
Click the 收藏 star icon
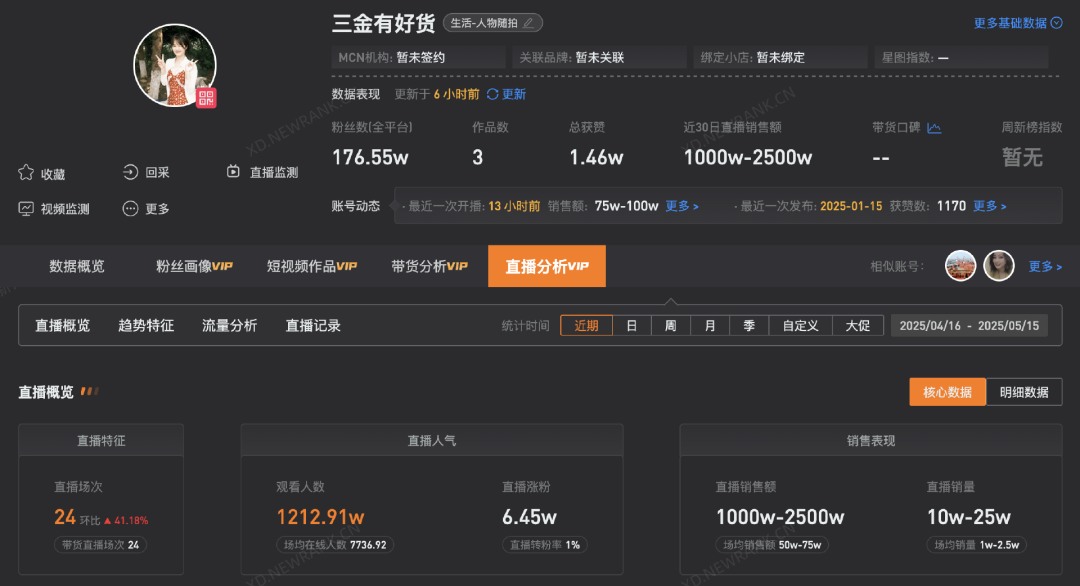26,173
